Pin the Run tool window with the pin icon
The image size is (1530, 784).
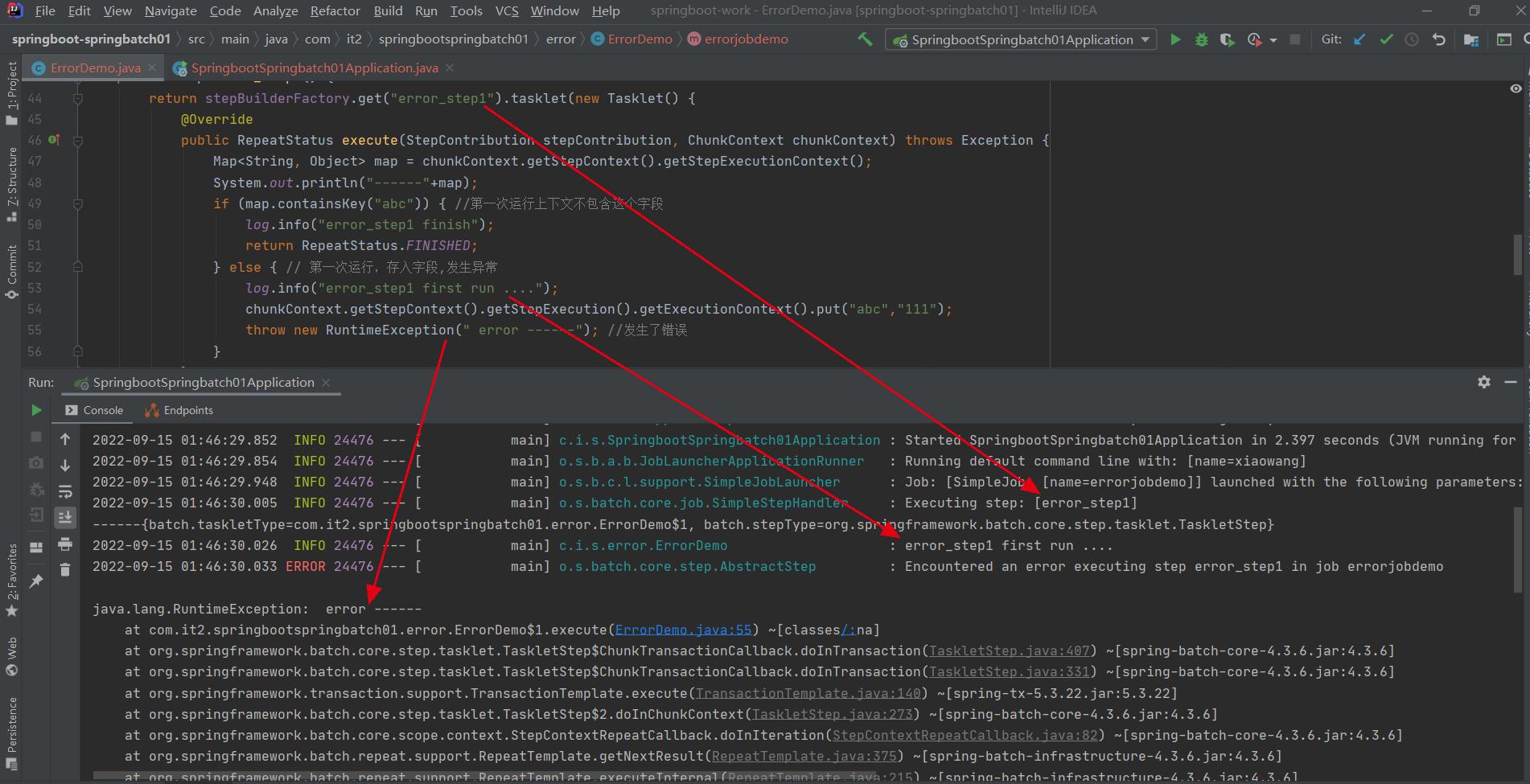coord(35,581)
